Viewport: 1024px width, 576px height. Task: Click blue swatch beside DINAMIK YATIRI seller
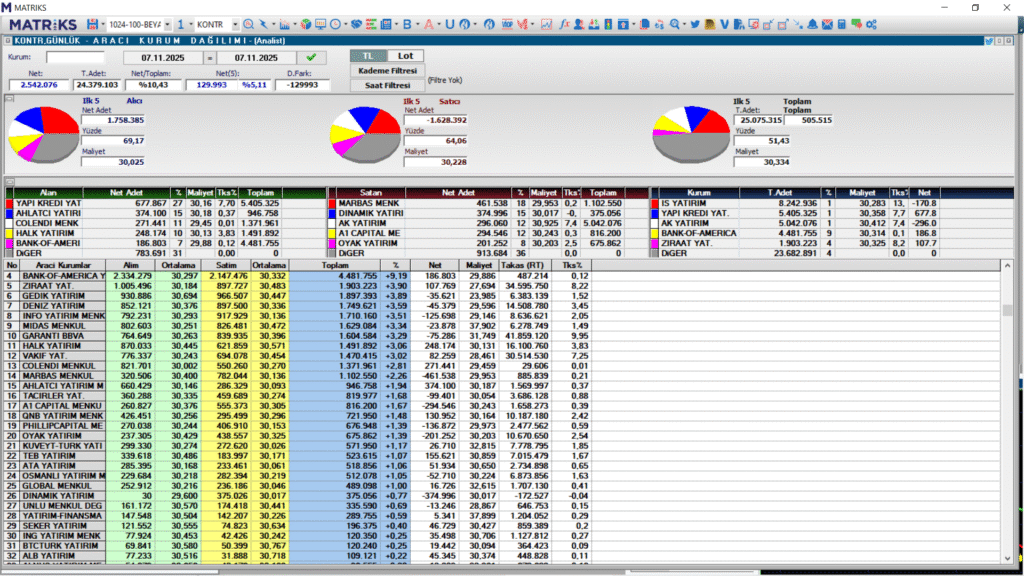(x=332, y=213)
